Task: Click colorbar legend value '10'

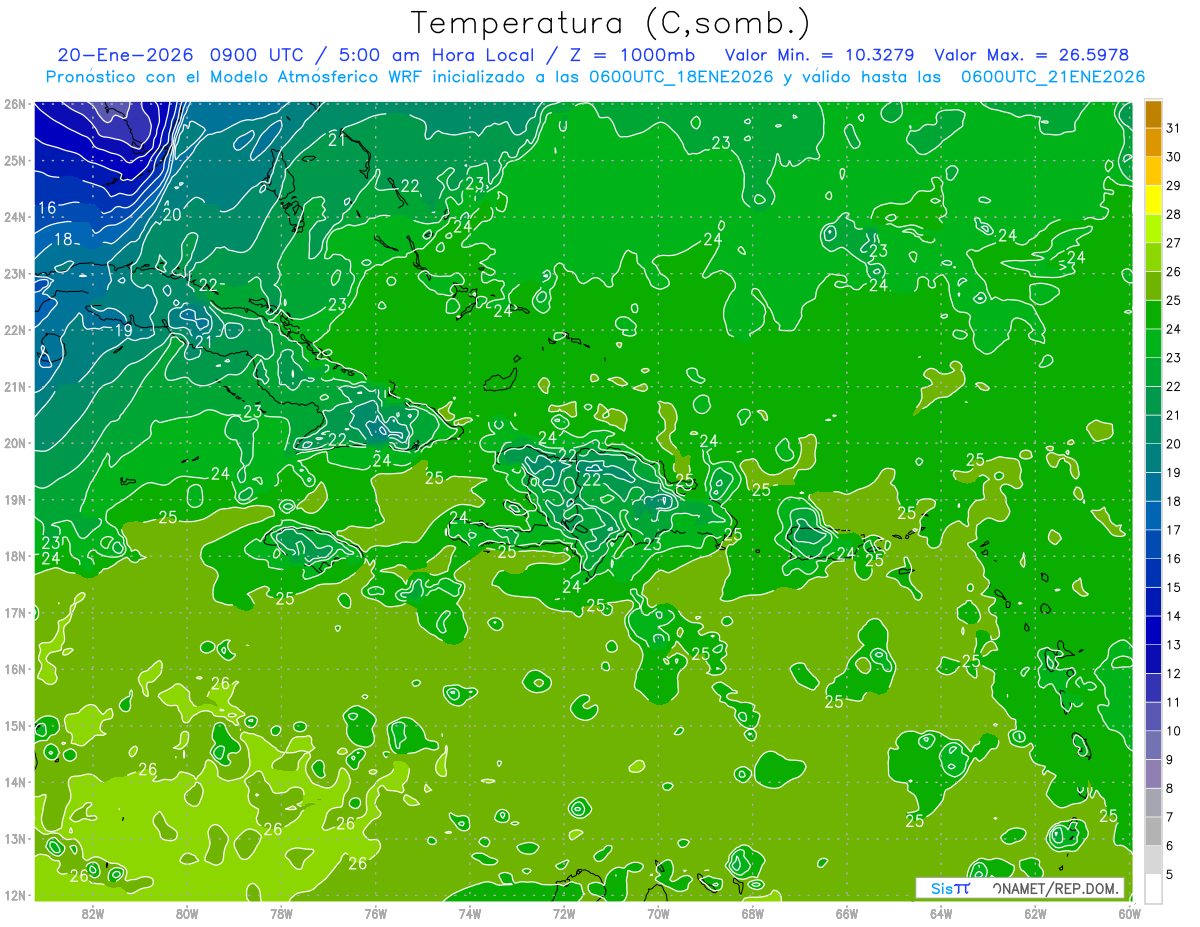Action: point(1173,731)
